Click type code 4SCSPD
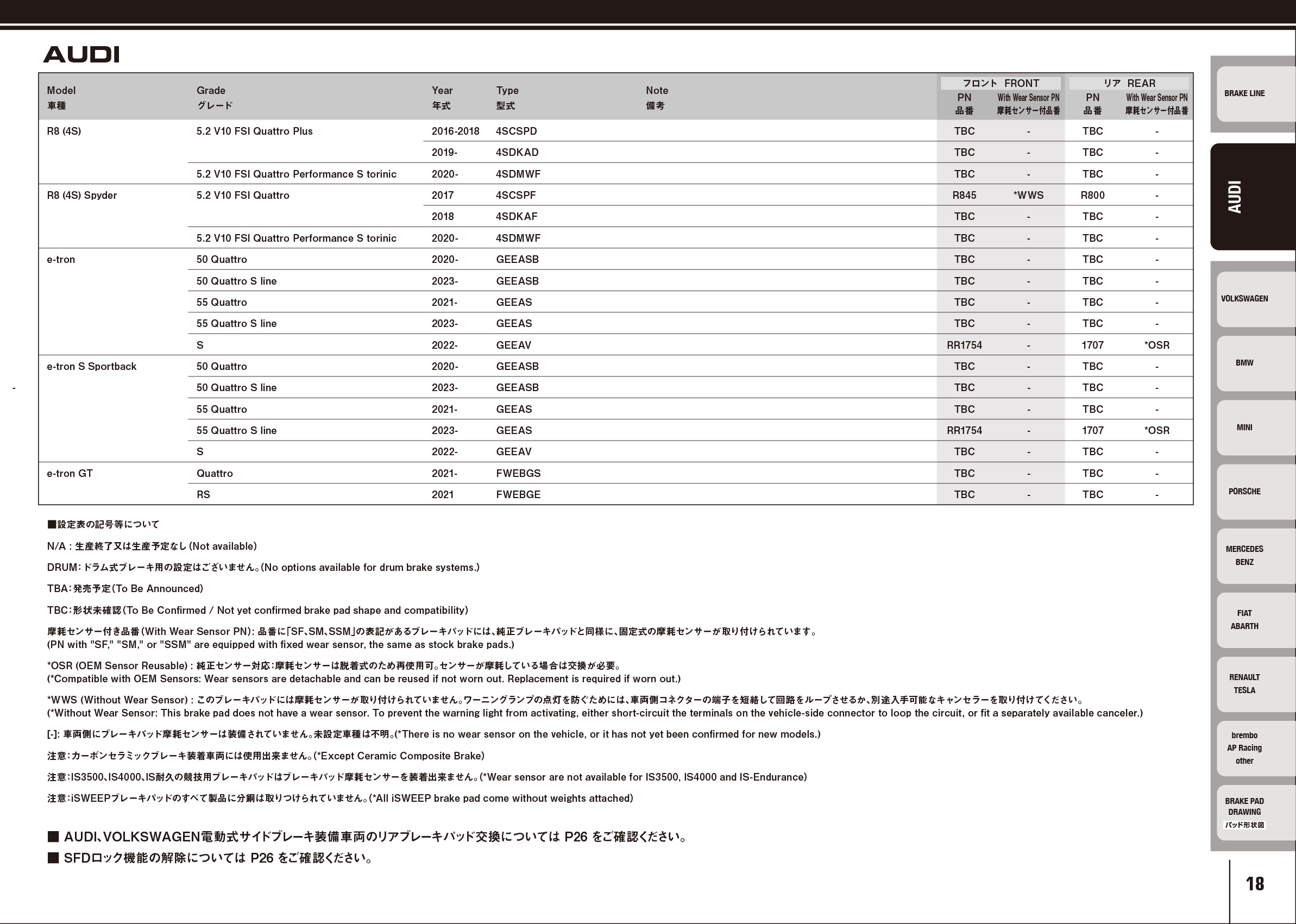The image size is (1296, 924). [x=516, y=131]
